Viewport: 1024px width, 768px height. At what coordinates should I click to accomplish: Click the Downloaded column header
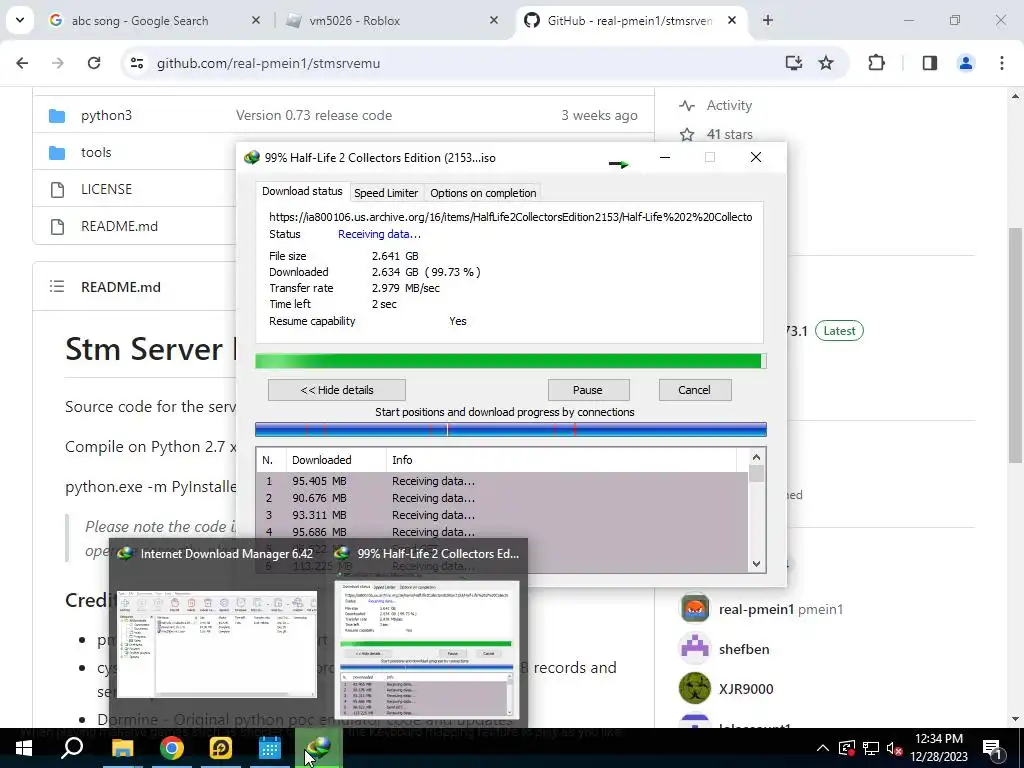pos(336,460)
